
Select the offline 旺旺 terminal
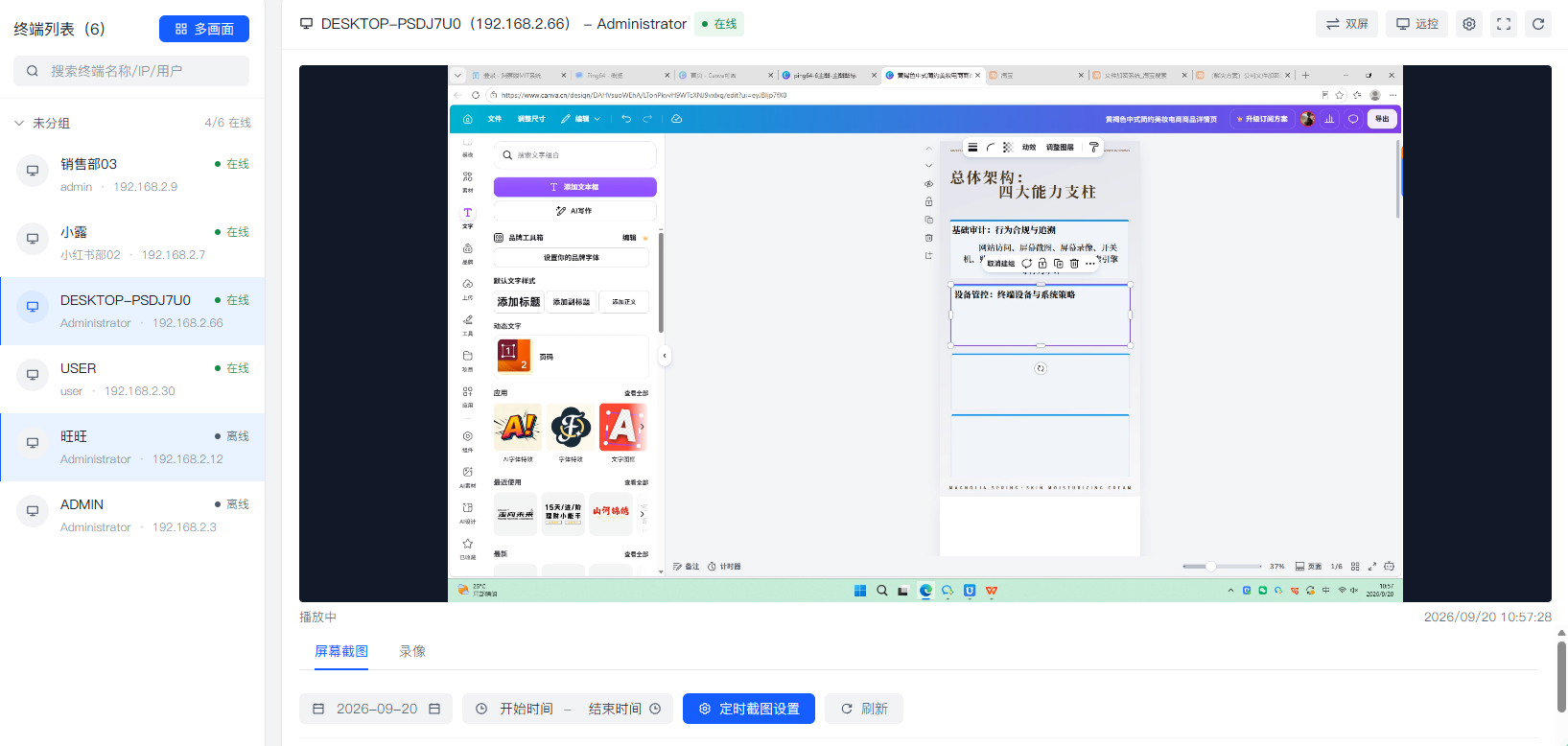tap(132, 447)
